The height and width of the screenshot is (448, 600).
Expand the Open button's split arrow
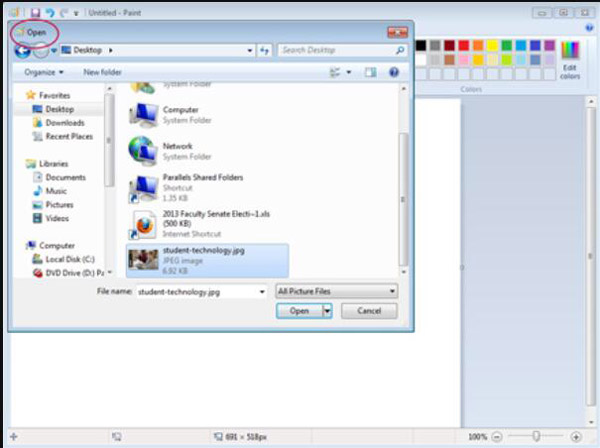pyautogui.click(x=328, y=311)
